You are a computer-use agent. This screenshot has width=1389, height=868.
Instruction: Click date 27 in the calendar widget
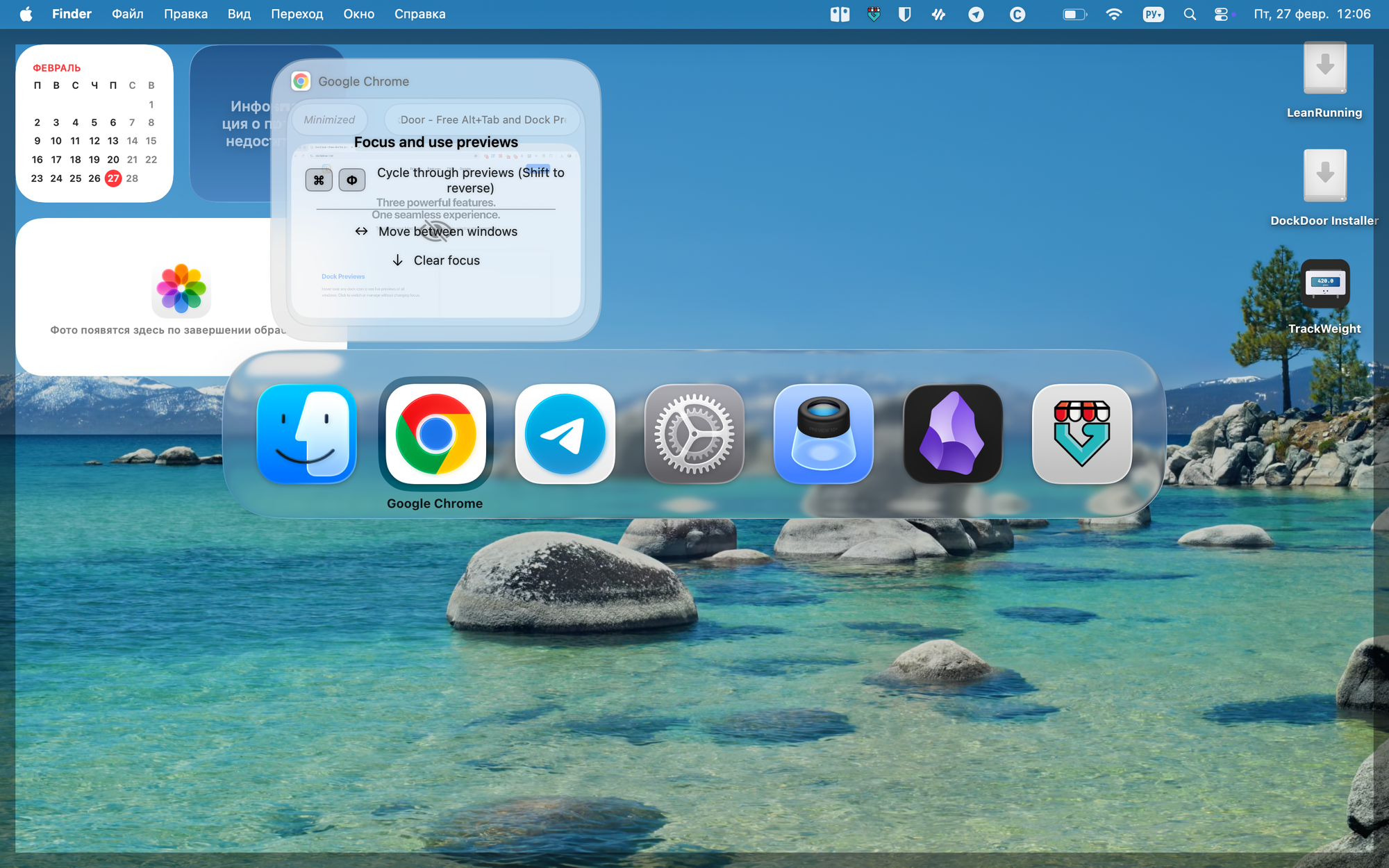tap(113, 178)
